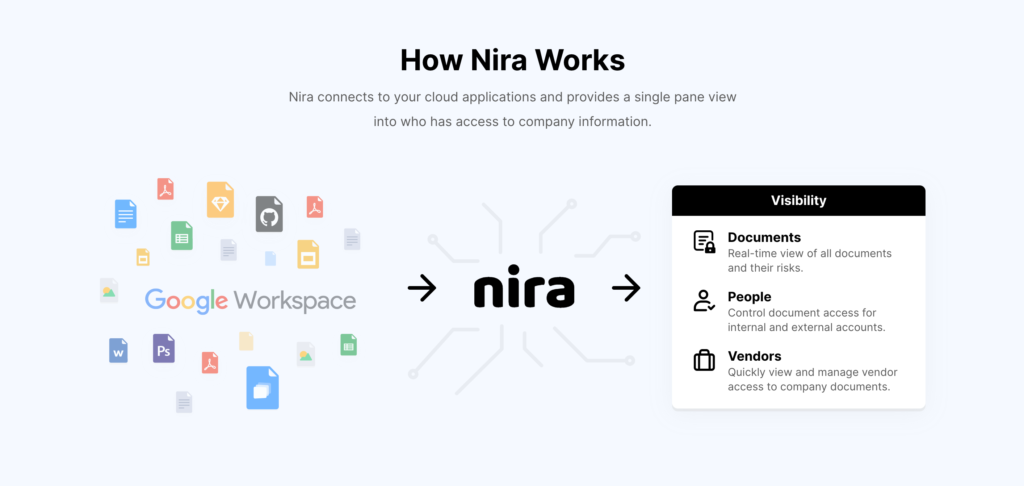This screenshot has width=1024, height=486.
Task: Click the arrow between Google Workspace and nira
Action: (x=422, y=289)
